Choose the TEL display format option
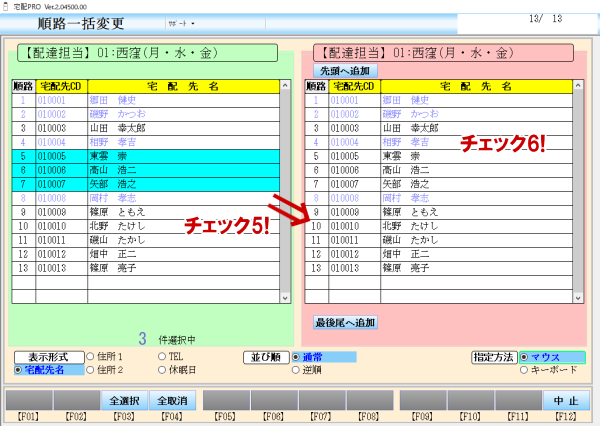Screen dimensions: 600x426 pyautogui.click(x=164, y=356)
